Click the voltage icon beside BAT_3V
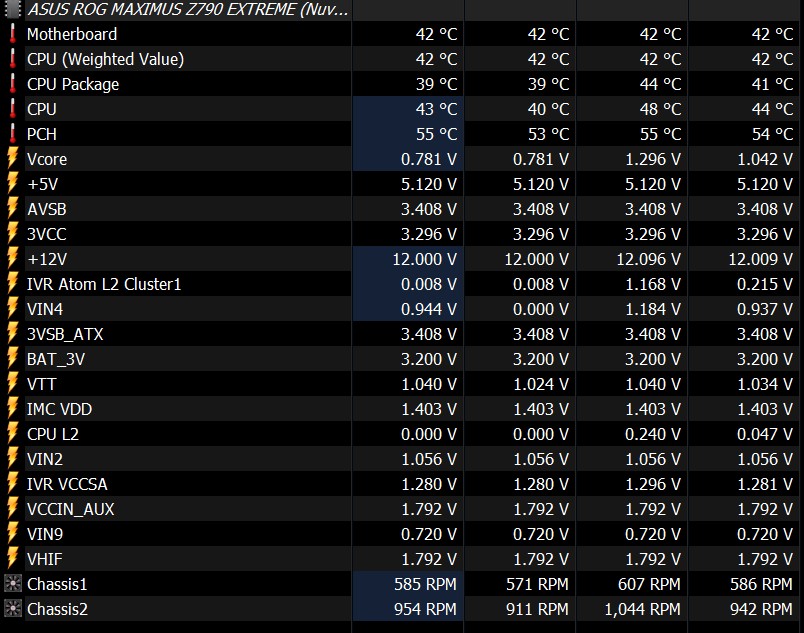Viewport: 804px width, 633px height. tap(13, 359)
